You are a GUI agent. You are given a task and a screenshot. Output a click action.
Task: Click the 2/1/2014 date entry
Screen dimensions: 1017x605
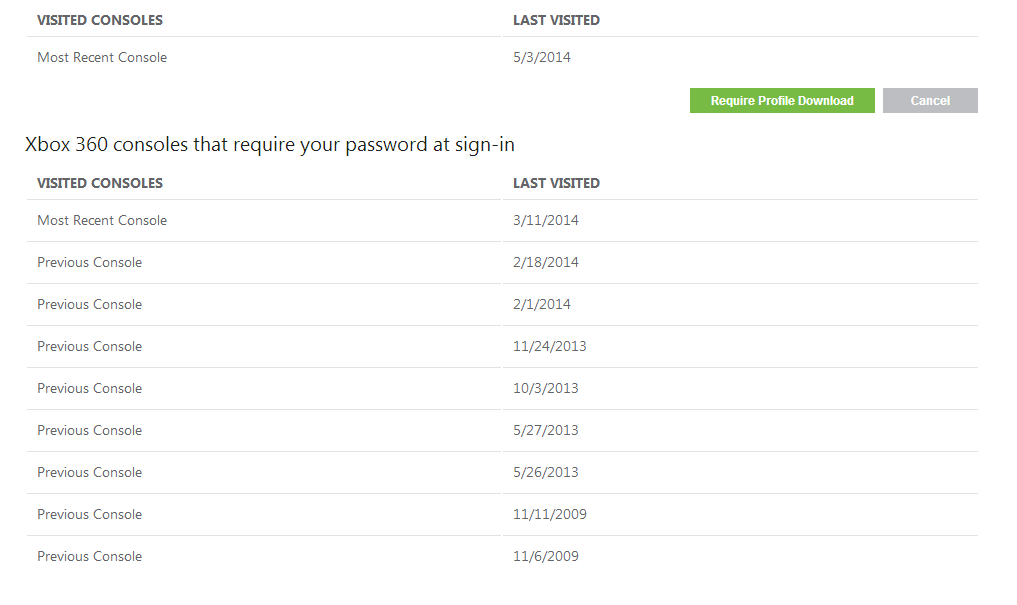(541, 305)
